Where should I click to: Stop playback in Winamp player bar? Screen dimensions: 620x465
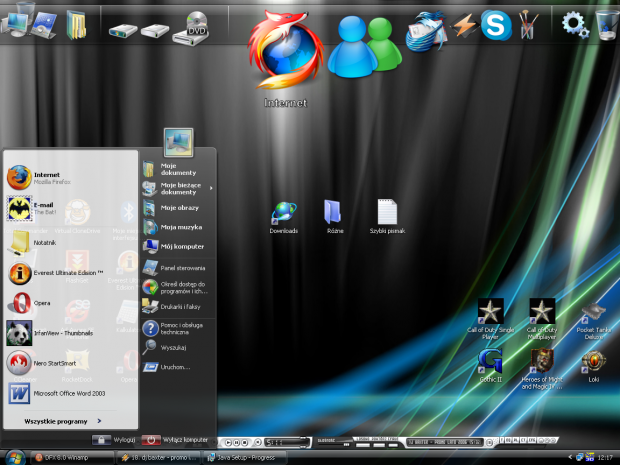click(244, 442)
